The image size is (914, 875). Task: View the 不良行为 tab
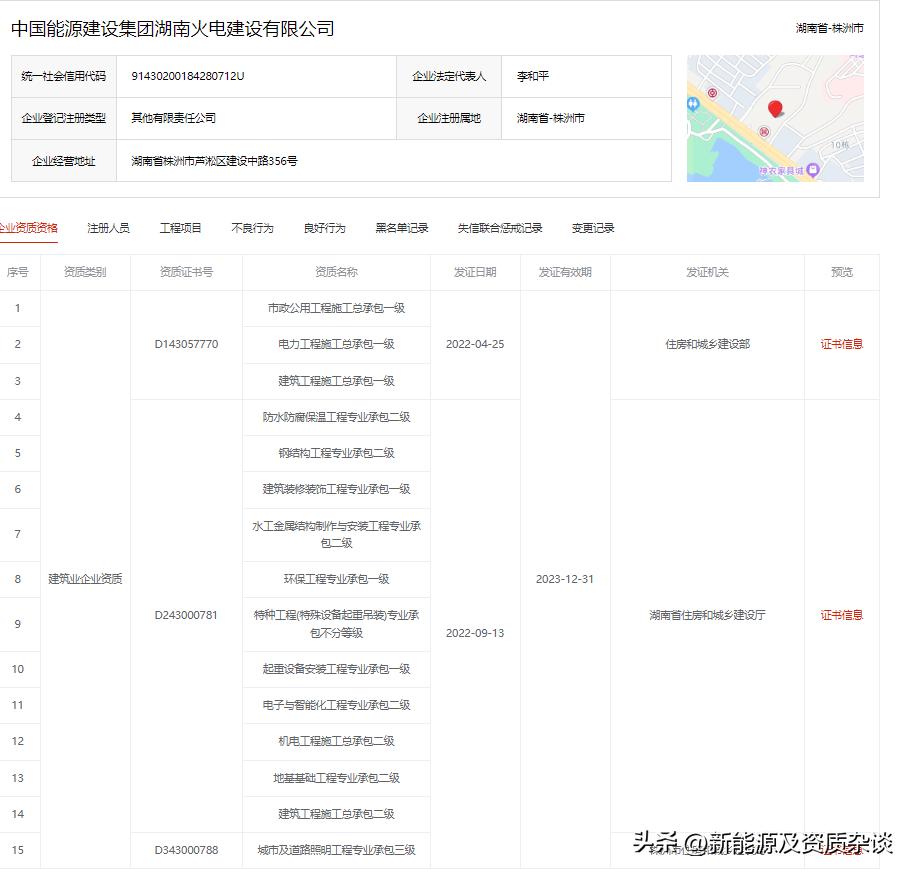click(x=251, y=228)
